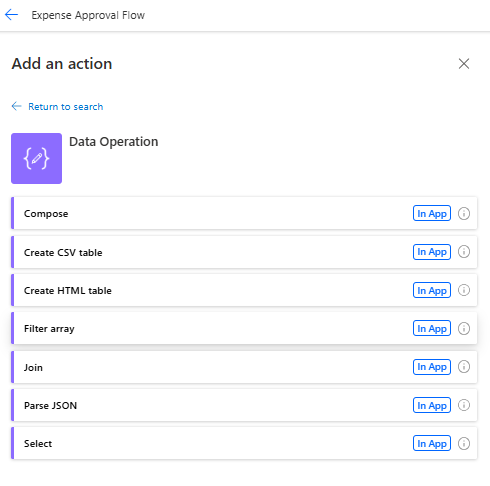Click the In App badge on Compose
The height and width of the screenshot is (486, 490).
[x=432, y=213]
